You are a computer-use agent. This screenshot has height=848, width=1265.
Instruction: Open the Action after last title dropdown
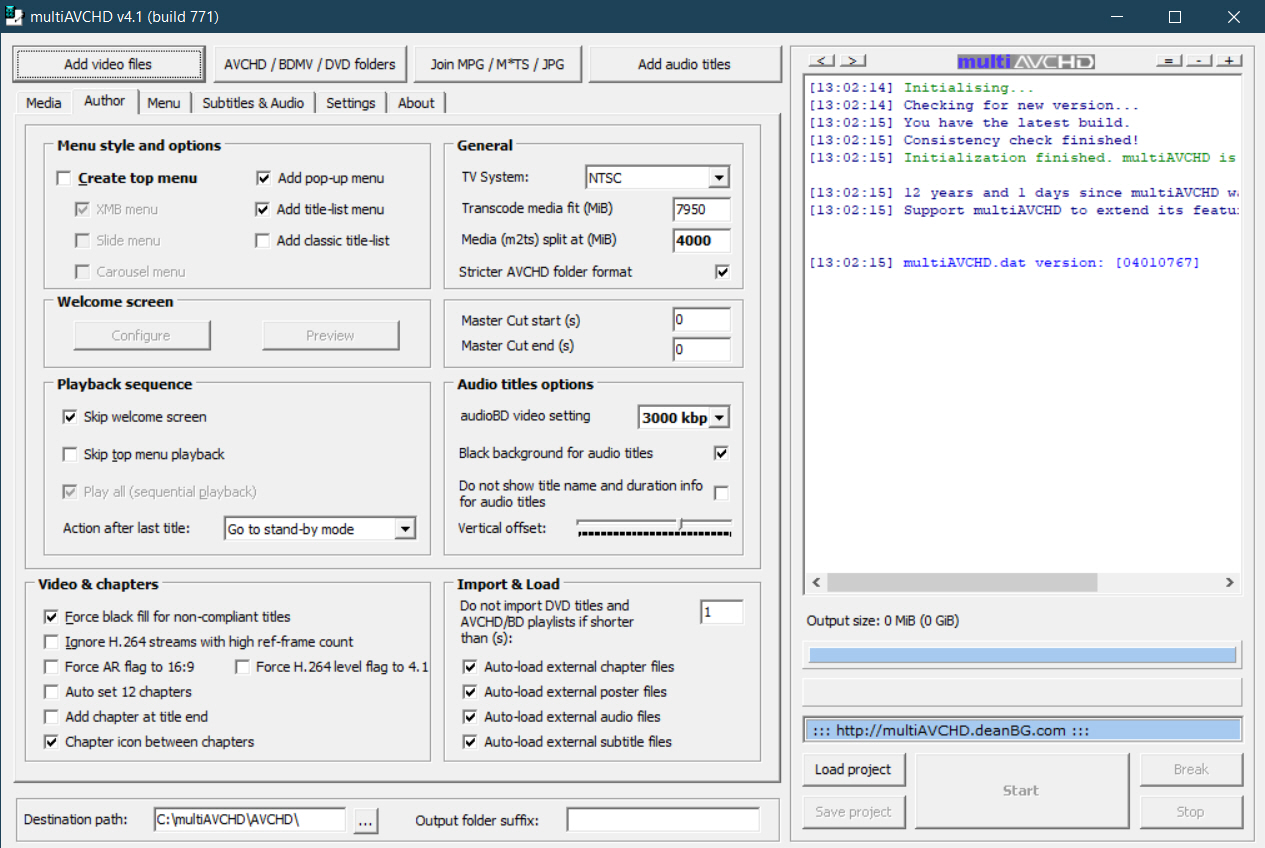click(x=404, y=529)
